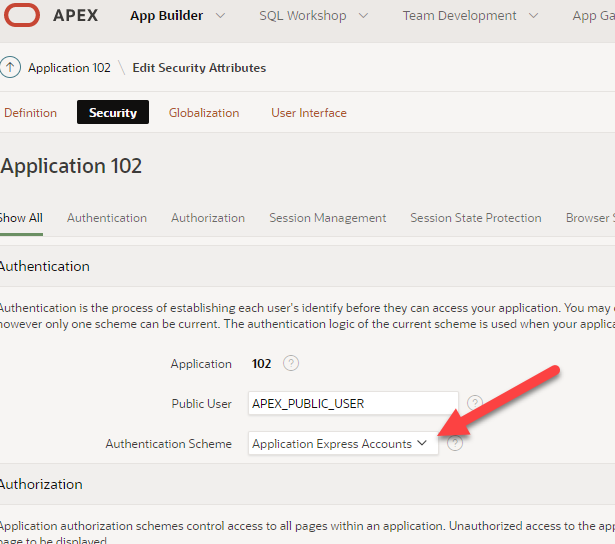Open help icon next to Application 102

(291, 363)
